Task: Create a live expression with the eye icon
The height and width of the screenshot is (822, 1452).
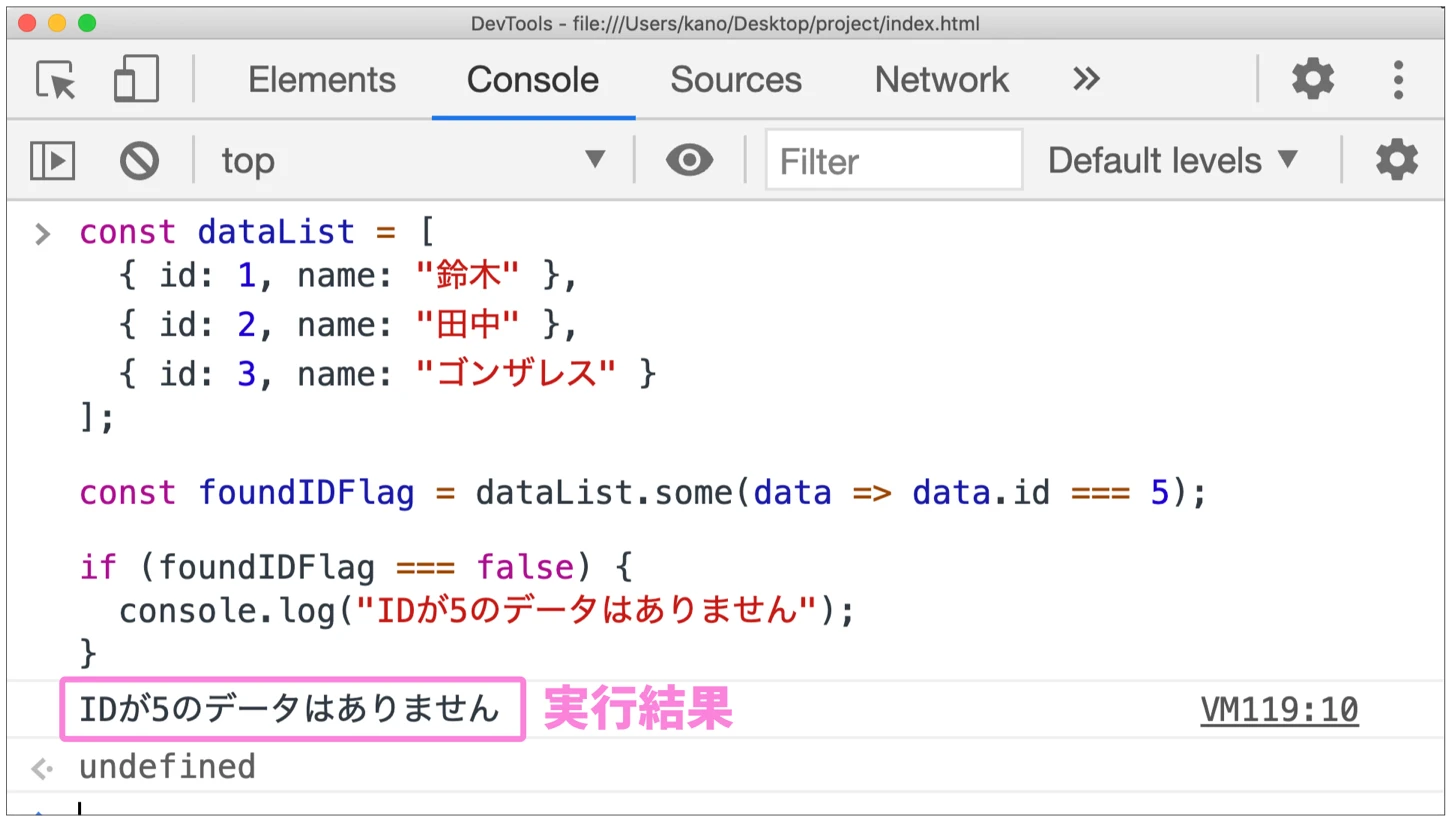Action: click(x=689, y=160)
